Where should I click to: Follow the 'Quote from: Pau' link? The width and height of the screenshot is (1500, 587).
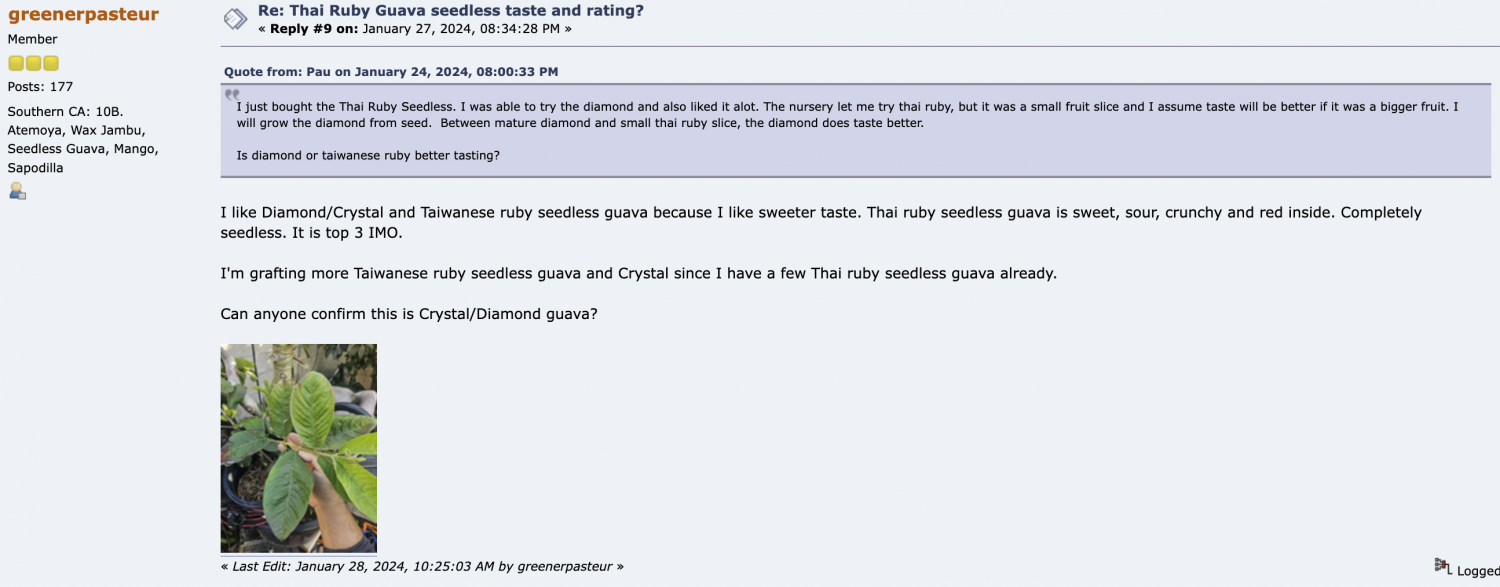(x=390, y=72)
